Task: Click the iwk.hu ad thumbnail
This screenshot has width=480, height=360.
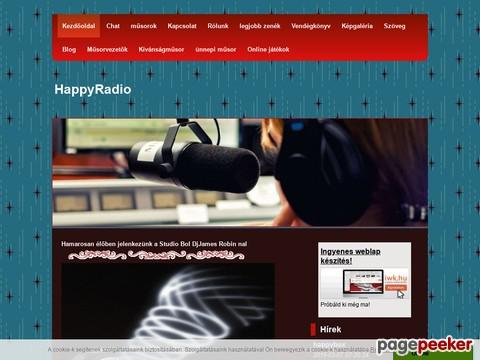Action: tap(364, 283)
